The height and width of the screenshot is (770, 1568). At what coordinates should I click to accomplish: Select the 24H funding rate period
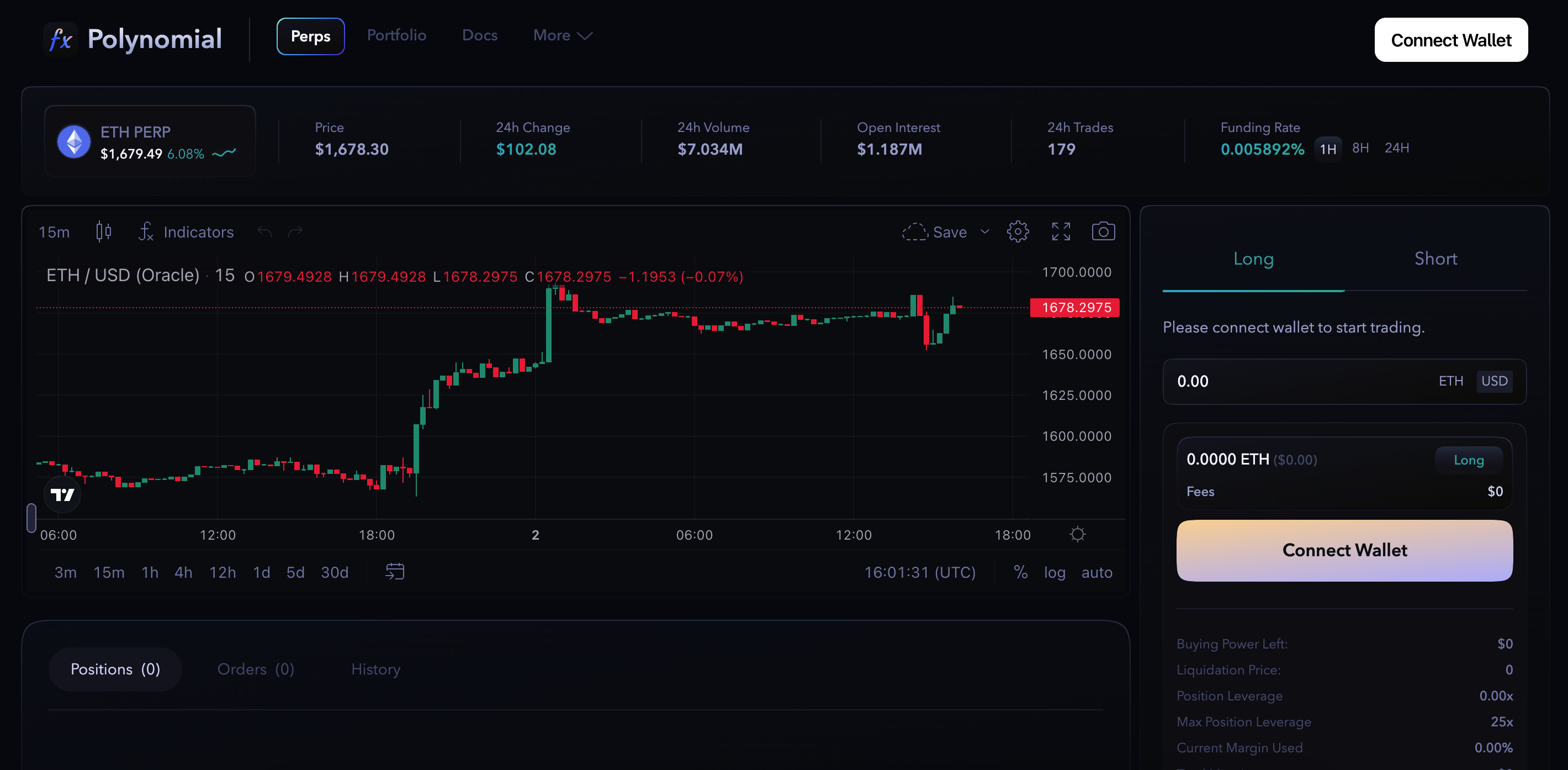[1396, 148]
